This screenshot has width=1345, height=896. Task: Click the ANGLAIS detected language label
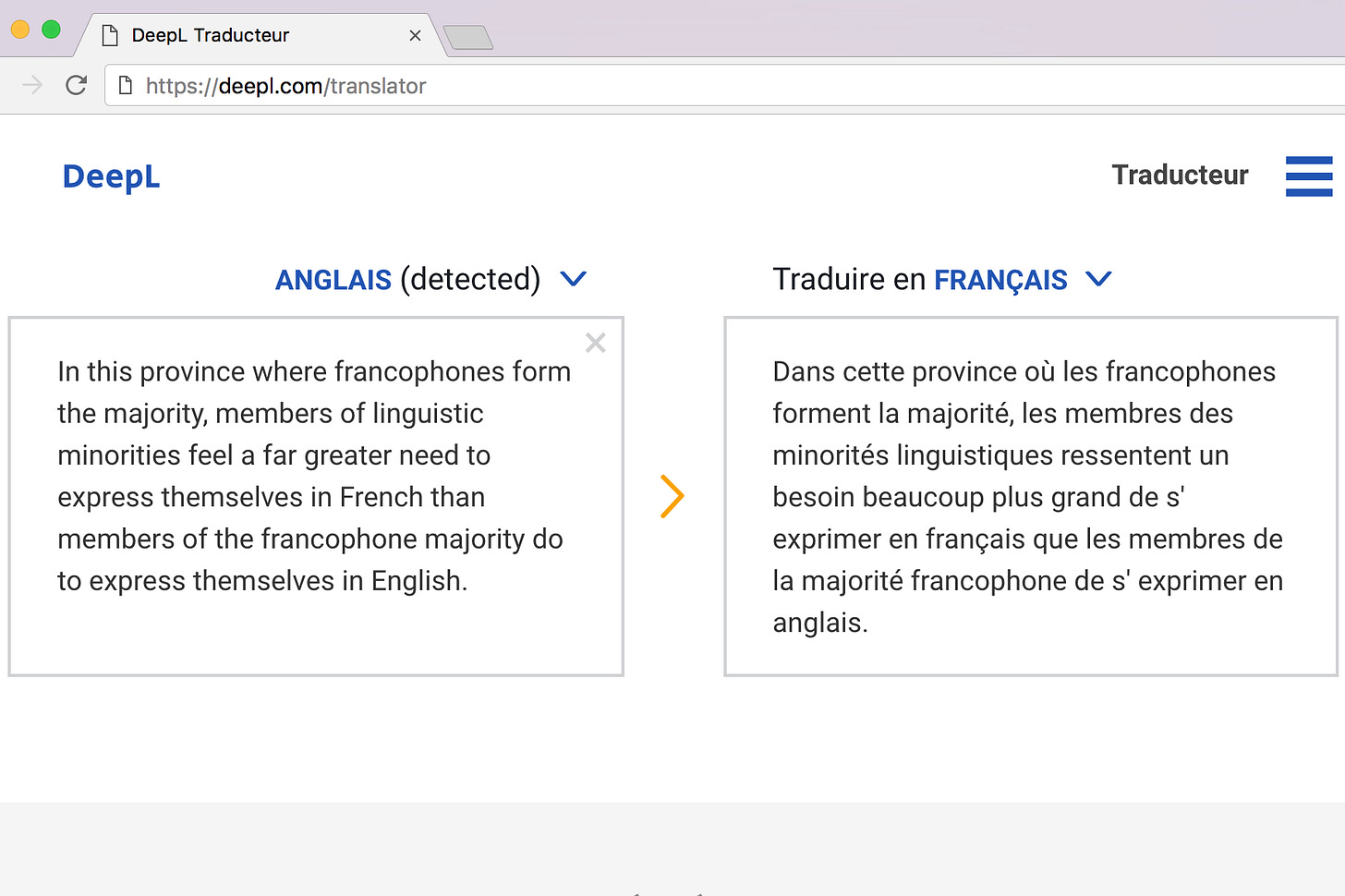click(x=407, y=279)
